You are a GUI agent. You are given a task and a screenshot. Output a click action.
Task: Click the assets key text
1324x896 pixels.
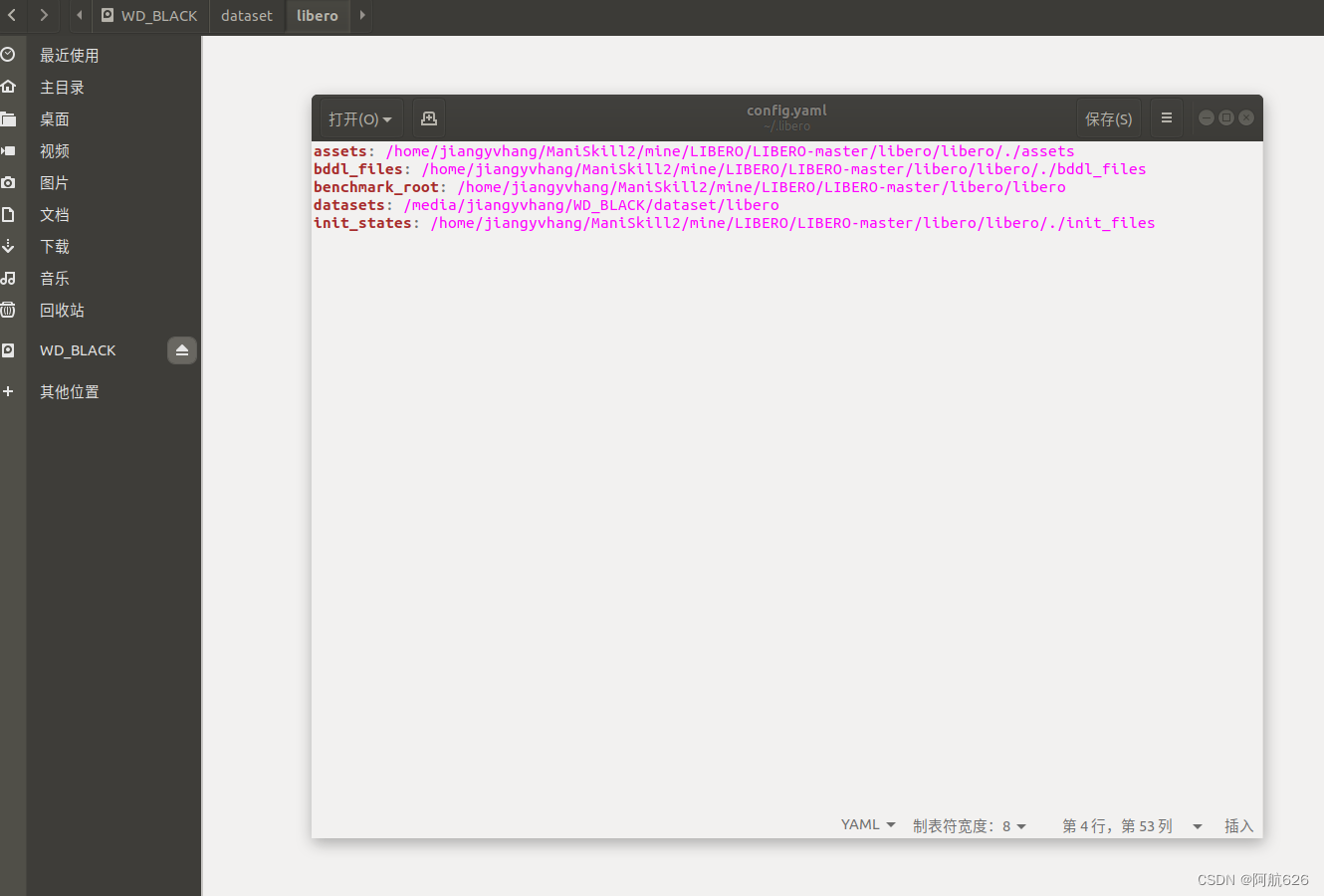click(340, 151)
